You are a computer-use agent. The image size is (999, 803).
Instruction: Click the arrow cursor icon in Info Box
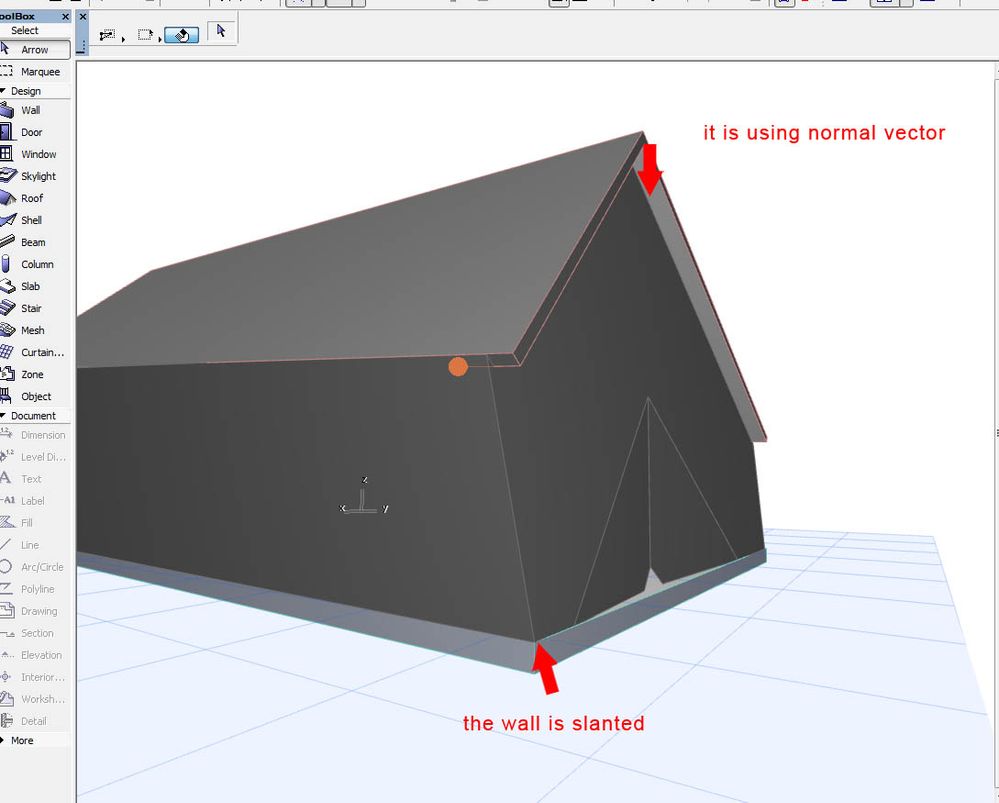[x=221, y=31]
